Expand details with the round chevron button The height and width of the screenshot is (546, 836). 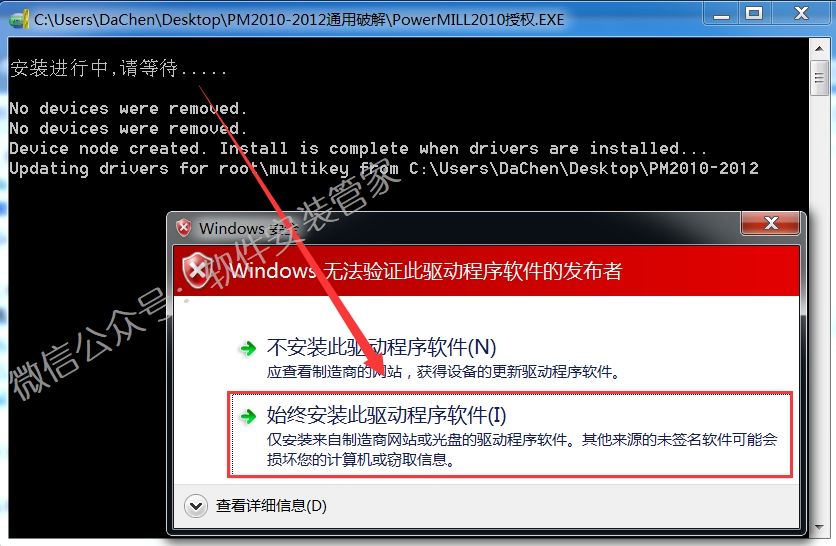[196, 505]
